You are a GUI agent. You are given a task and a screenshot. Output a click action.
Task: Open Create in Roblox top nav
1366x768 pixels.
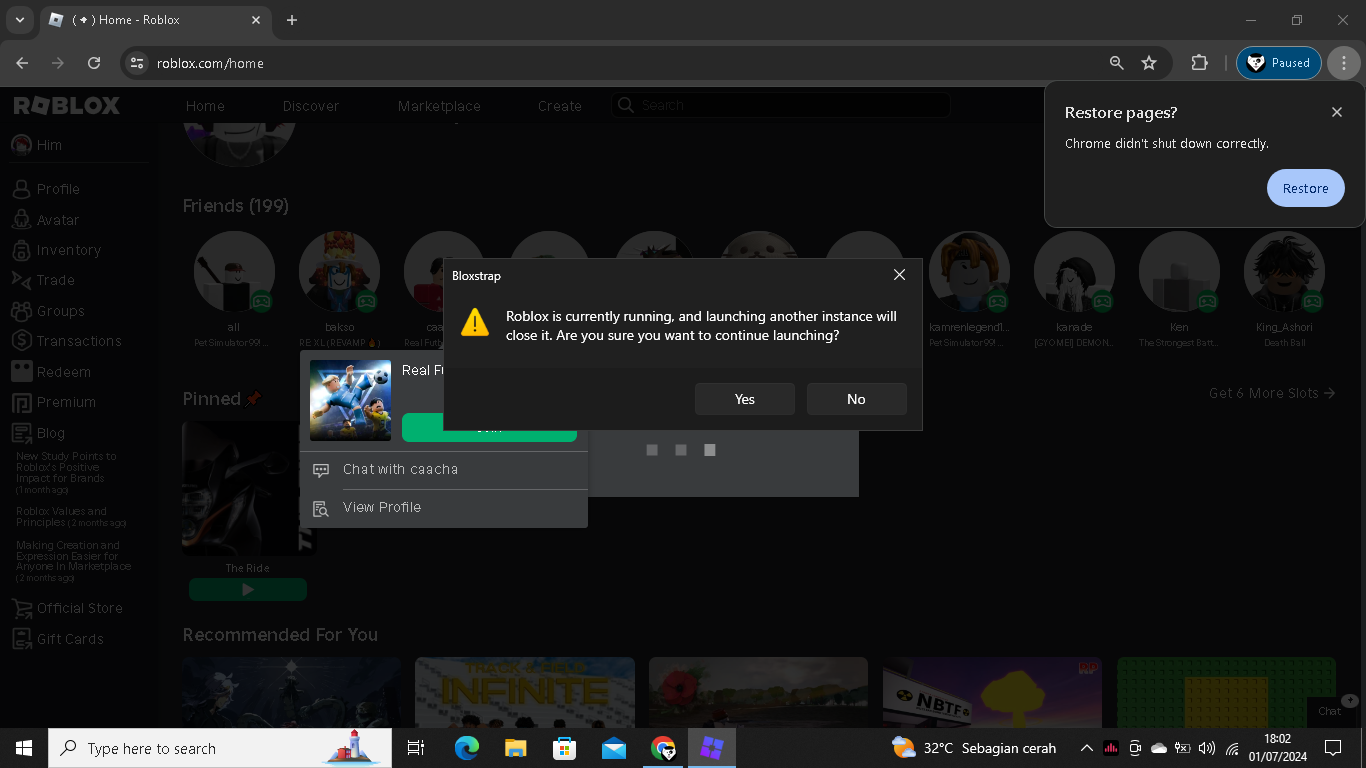pos(560,106)
